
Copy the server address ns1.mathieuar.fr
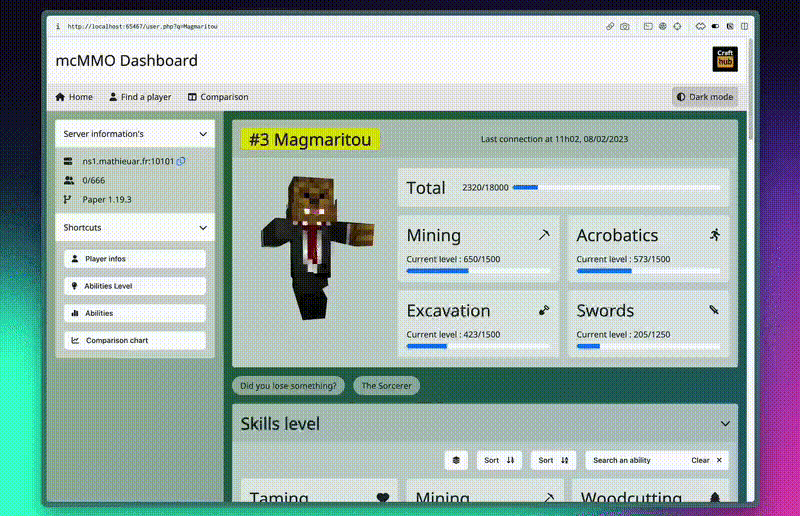pos(181,161)
